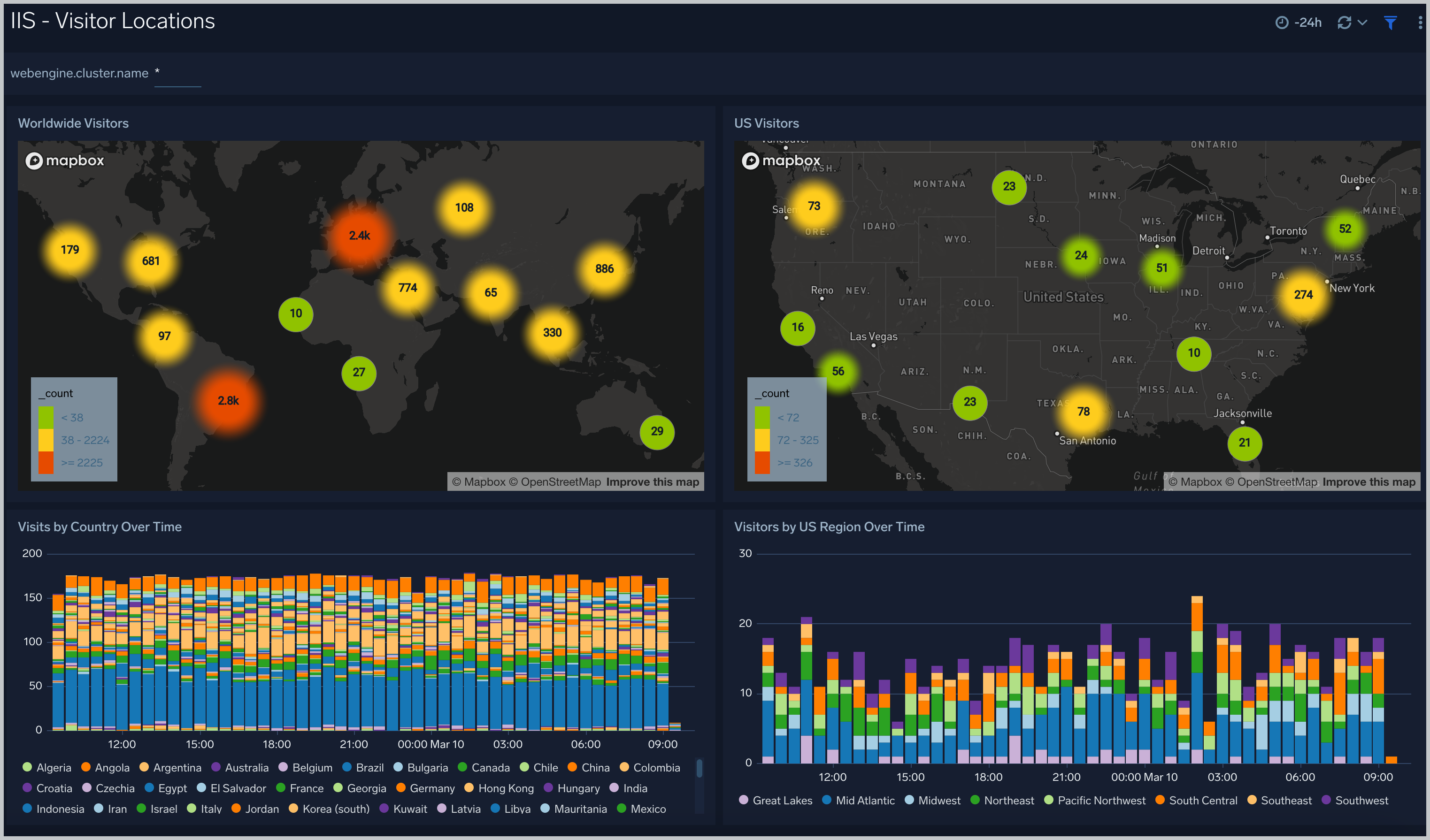Select the 21 cluster in Florida
Image resolution: width=1430 pixels, height=840 pixels.
[1245, 443]
